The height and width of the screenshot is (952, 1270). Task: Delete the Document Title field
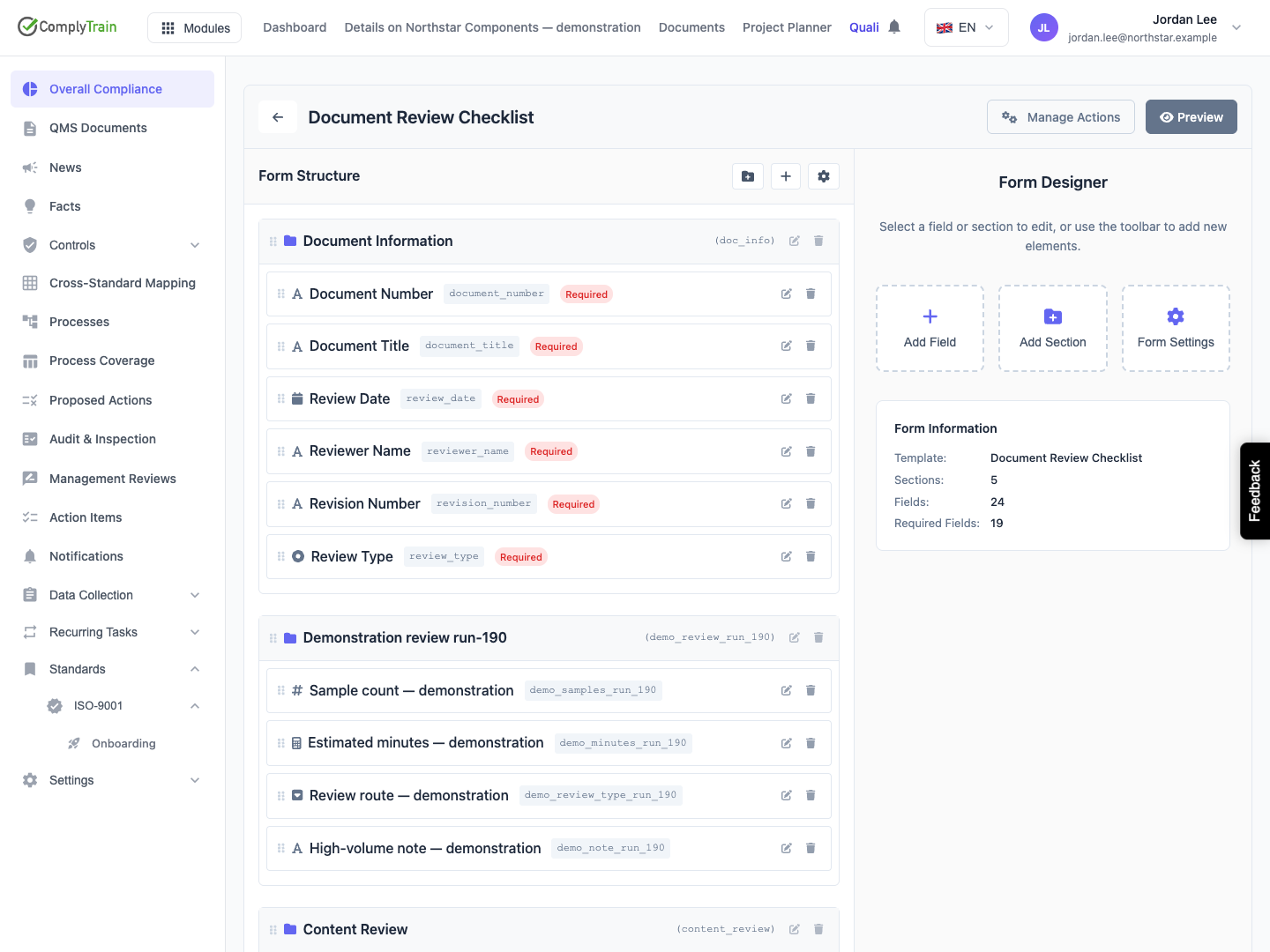[x=811, y=346]
